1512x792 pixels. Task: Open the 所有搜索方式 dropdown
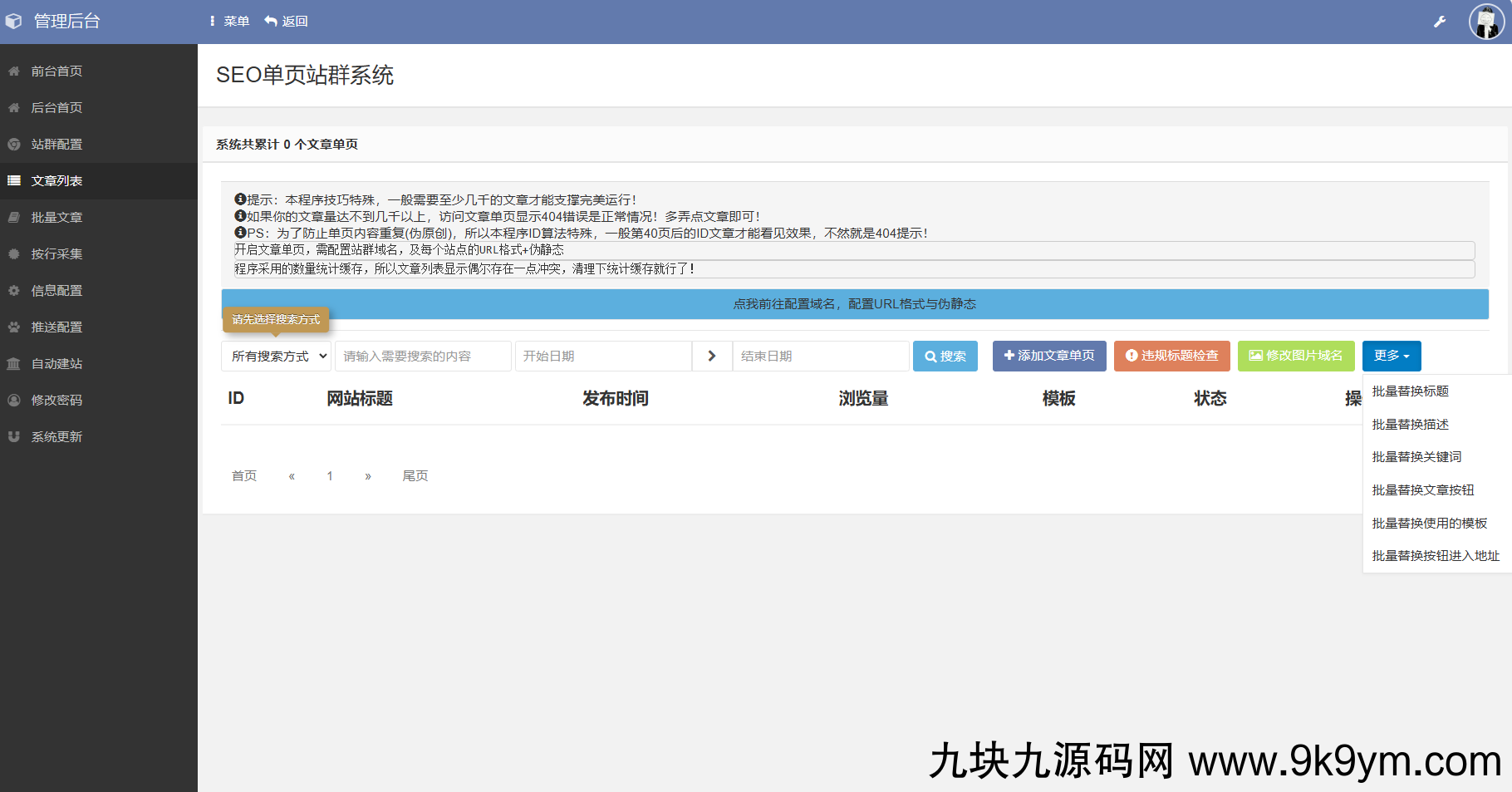point(276,356)
